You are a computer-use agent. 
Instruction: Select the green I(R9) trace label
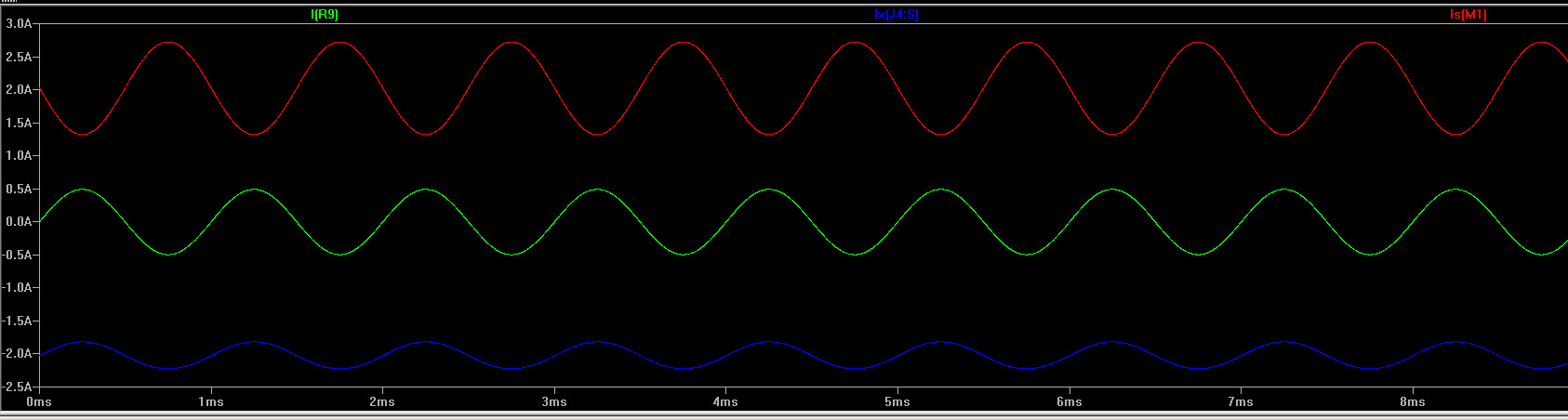click(x=325, y=14)
